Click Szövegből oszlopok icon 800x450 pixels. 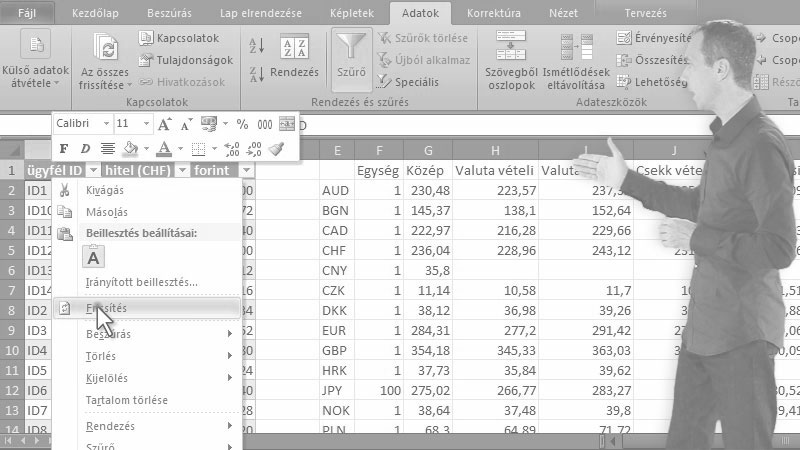click(511, 45)
